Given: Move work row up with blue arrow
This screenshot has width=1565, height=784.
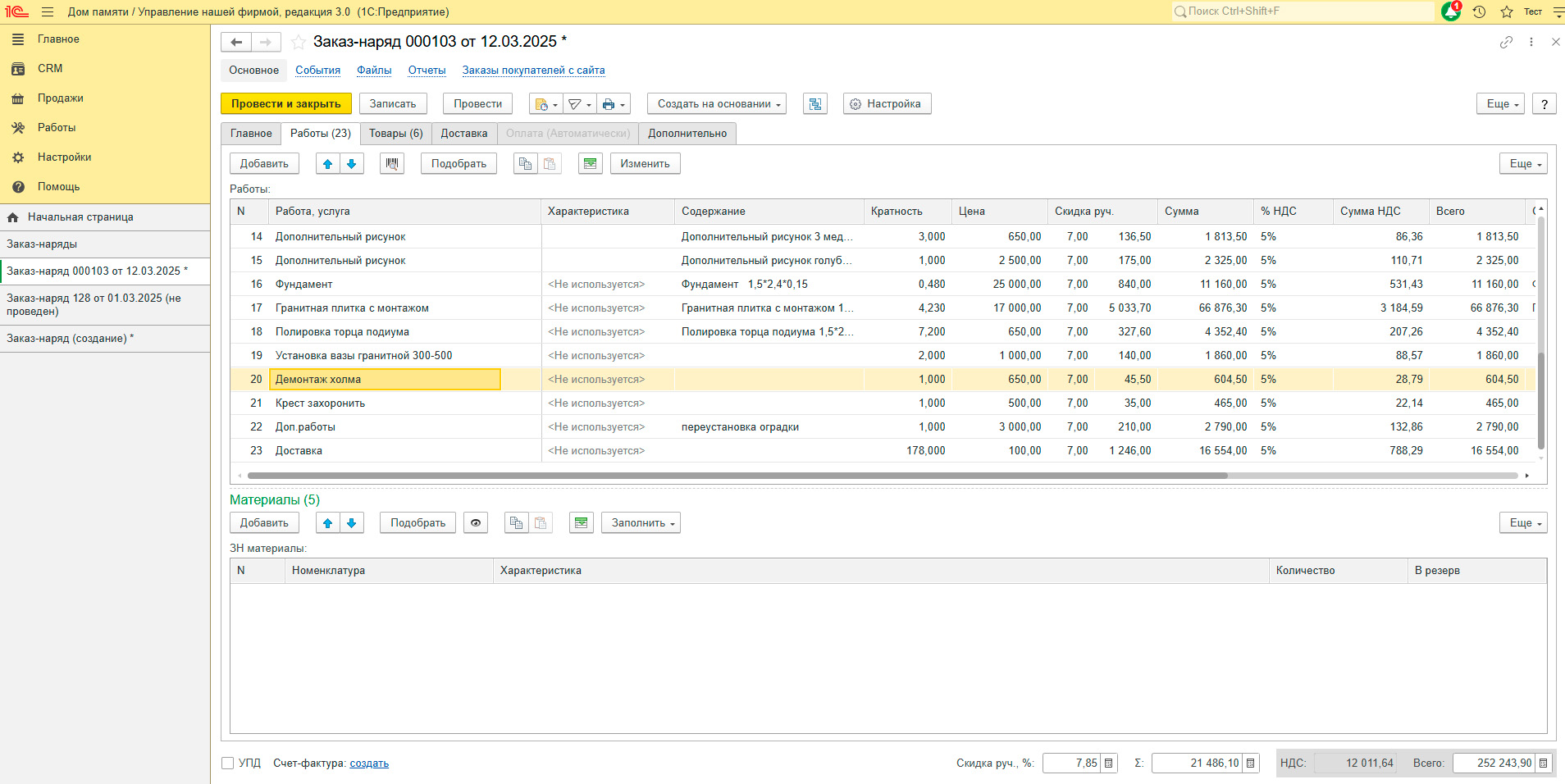Looking at the screenshot, I should coord(327,164).
